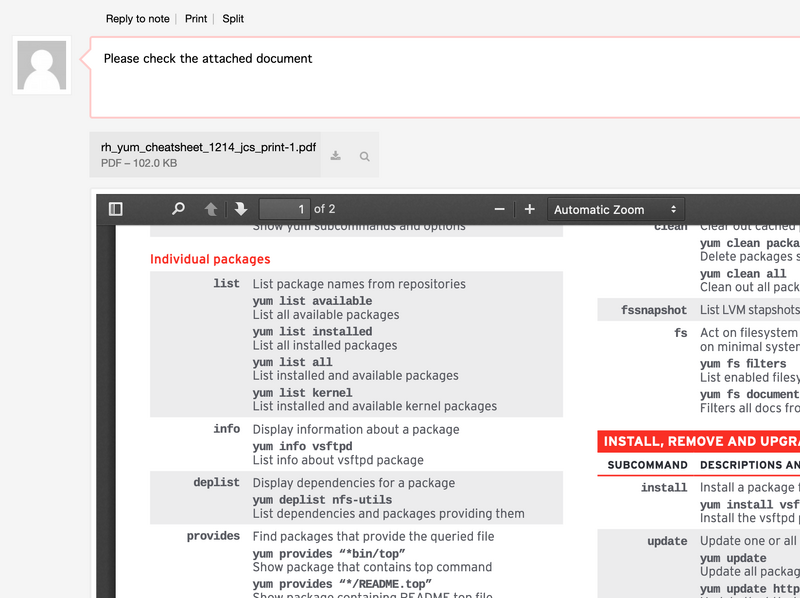Screen dimensions: 800x598
Task: Zoom out with the minus button
Action: [500, 209]
